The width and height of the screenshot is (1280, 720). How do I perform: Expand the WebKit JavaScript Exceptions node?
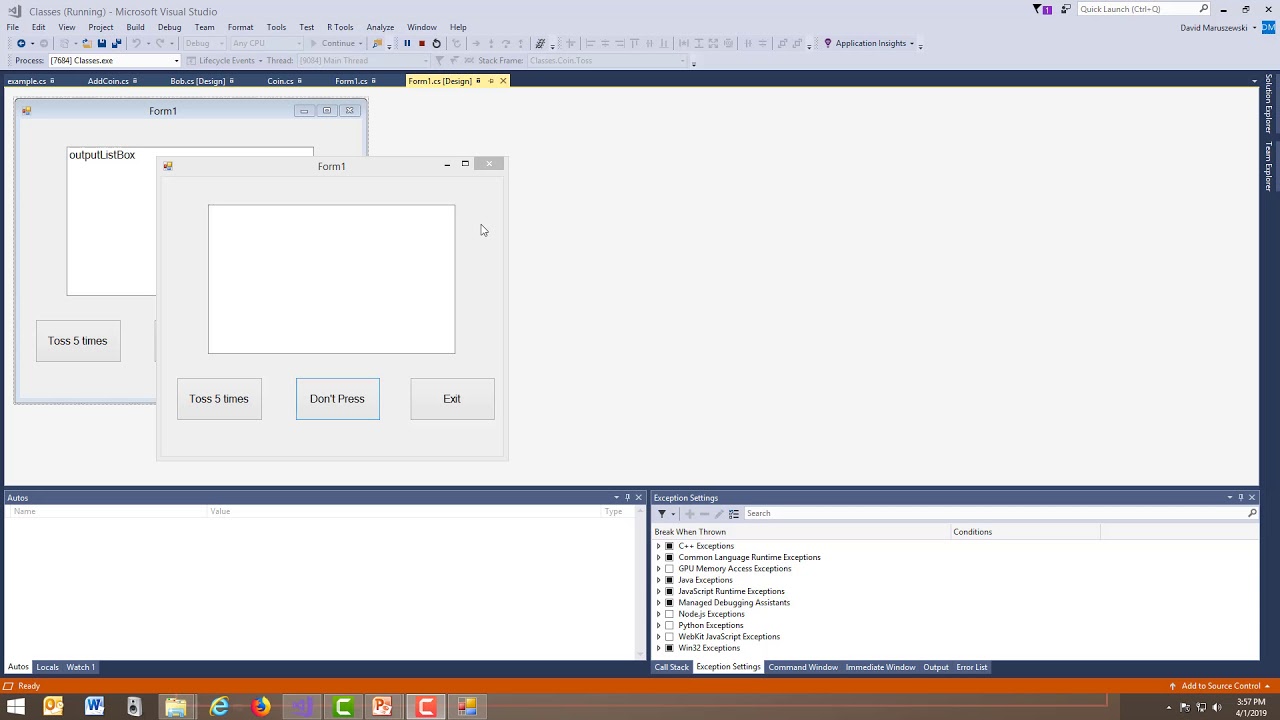point(658,637)
